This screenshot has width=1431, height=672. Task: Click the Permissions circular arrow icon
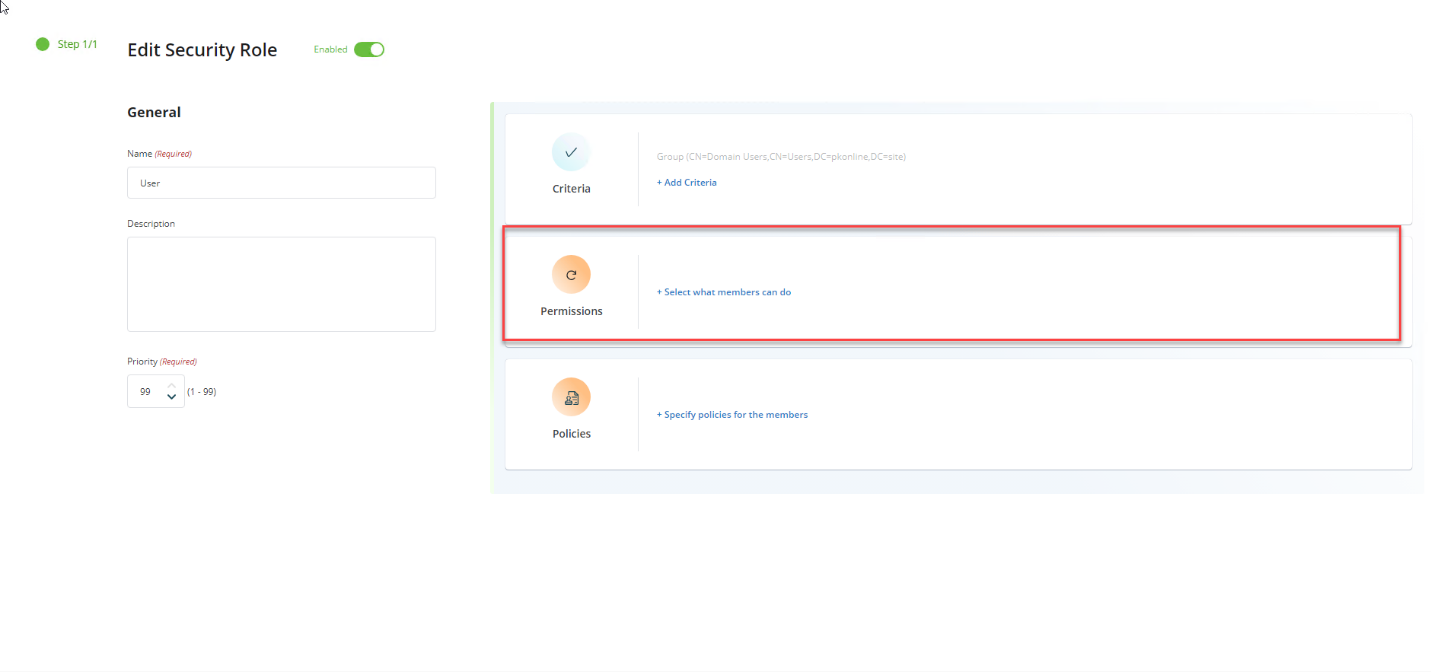tap(571, 273)
